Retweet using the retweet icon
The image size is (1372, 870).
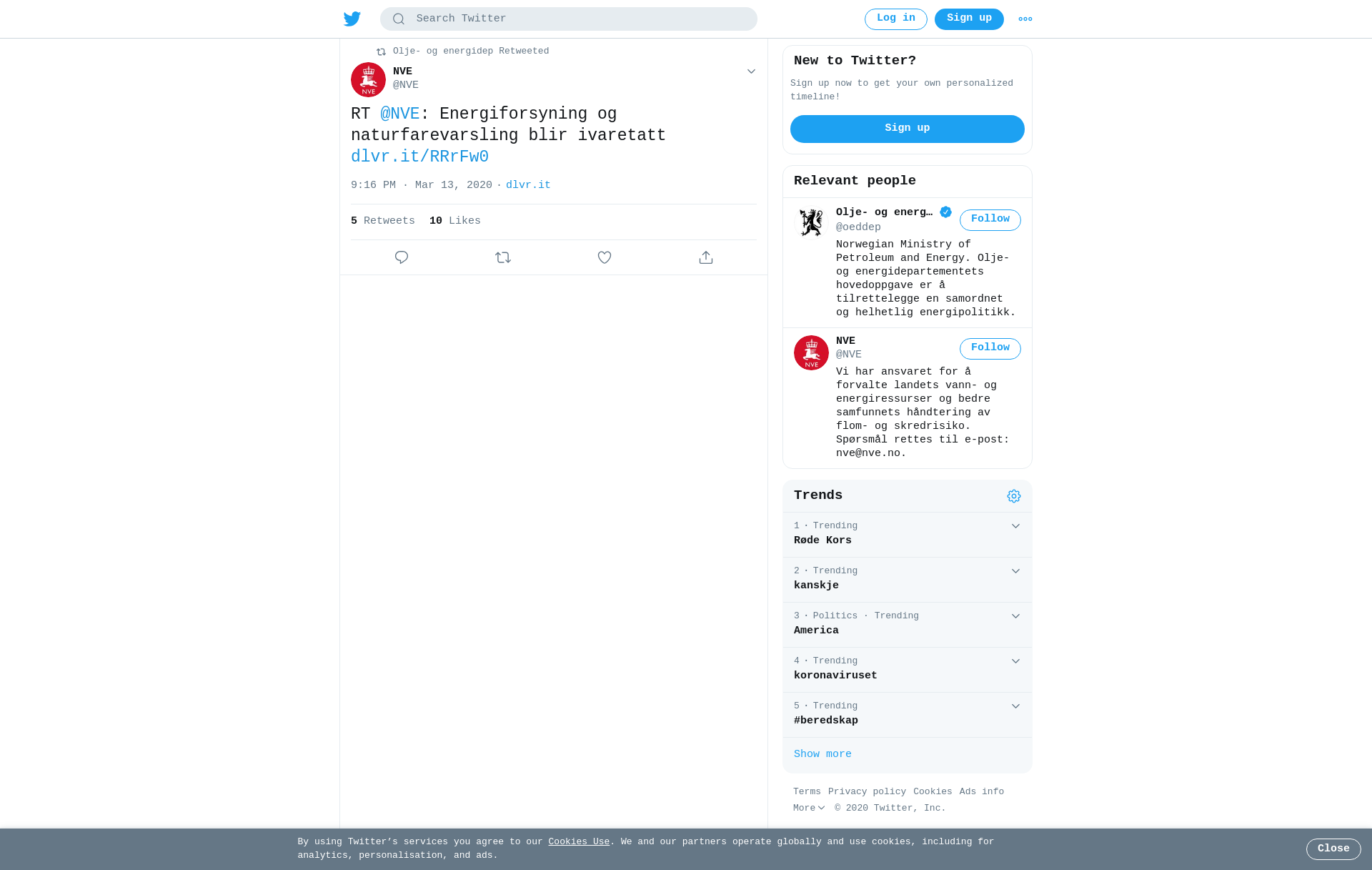click(x=503, y=257)
